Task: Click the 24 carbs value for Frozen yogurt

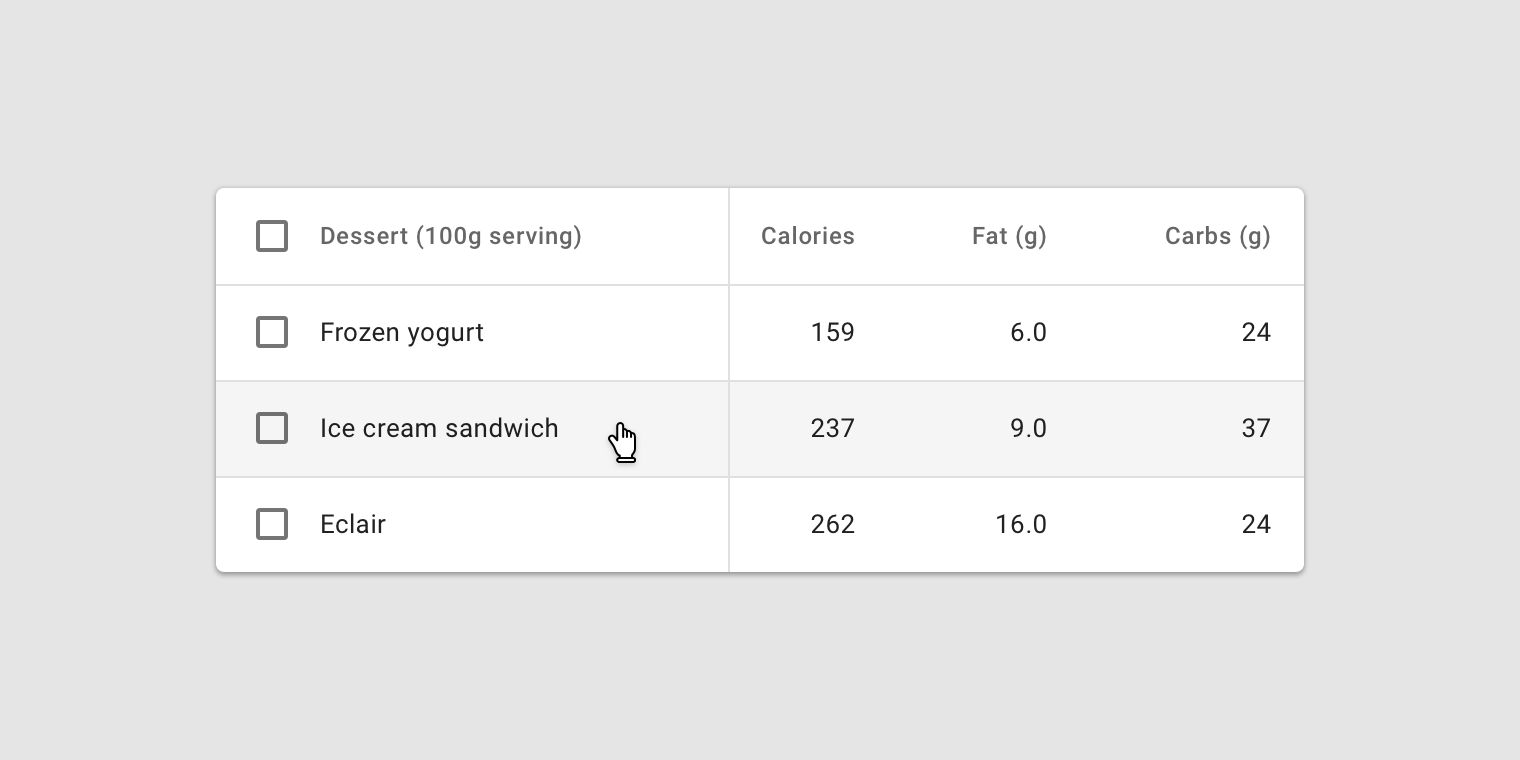Action: [1256, 332]
